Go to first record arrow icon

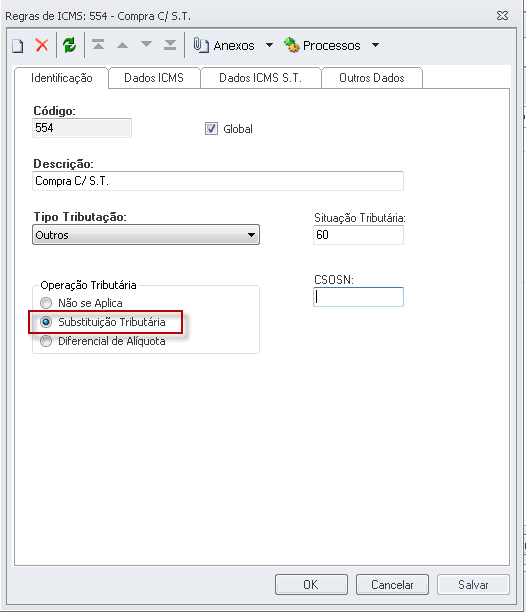(x=98, y=45)
